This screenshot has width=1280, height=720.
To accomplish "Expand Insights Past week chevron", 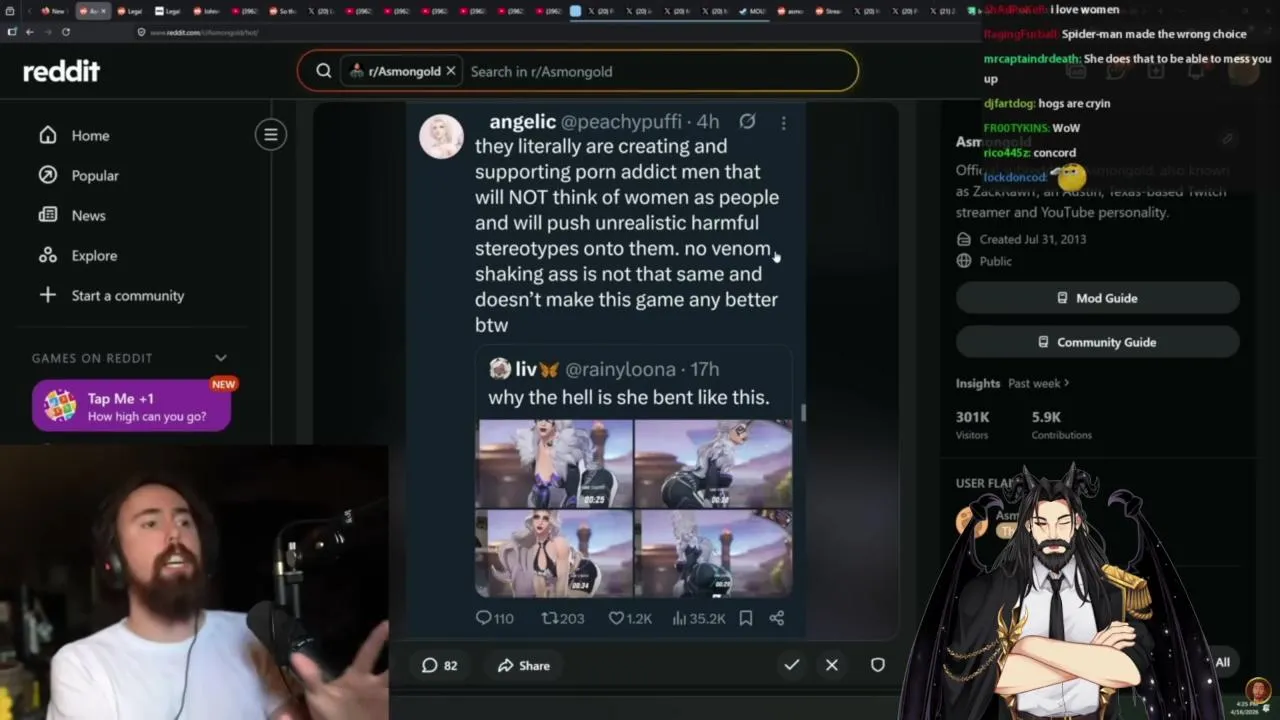I will point(1066,383).
